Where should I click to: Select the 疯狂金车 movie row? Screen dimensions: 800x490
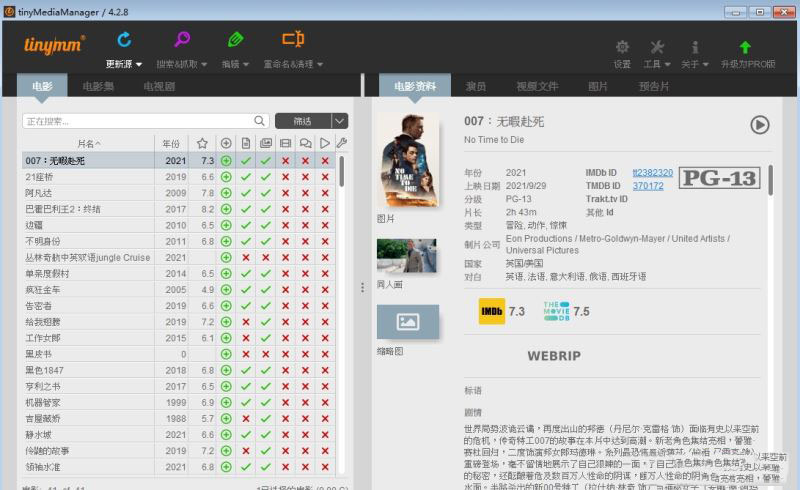[179, 289]
